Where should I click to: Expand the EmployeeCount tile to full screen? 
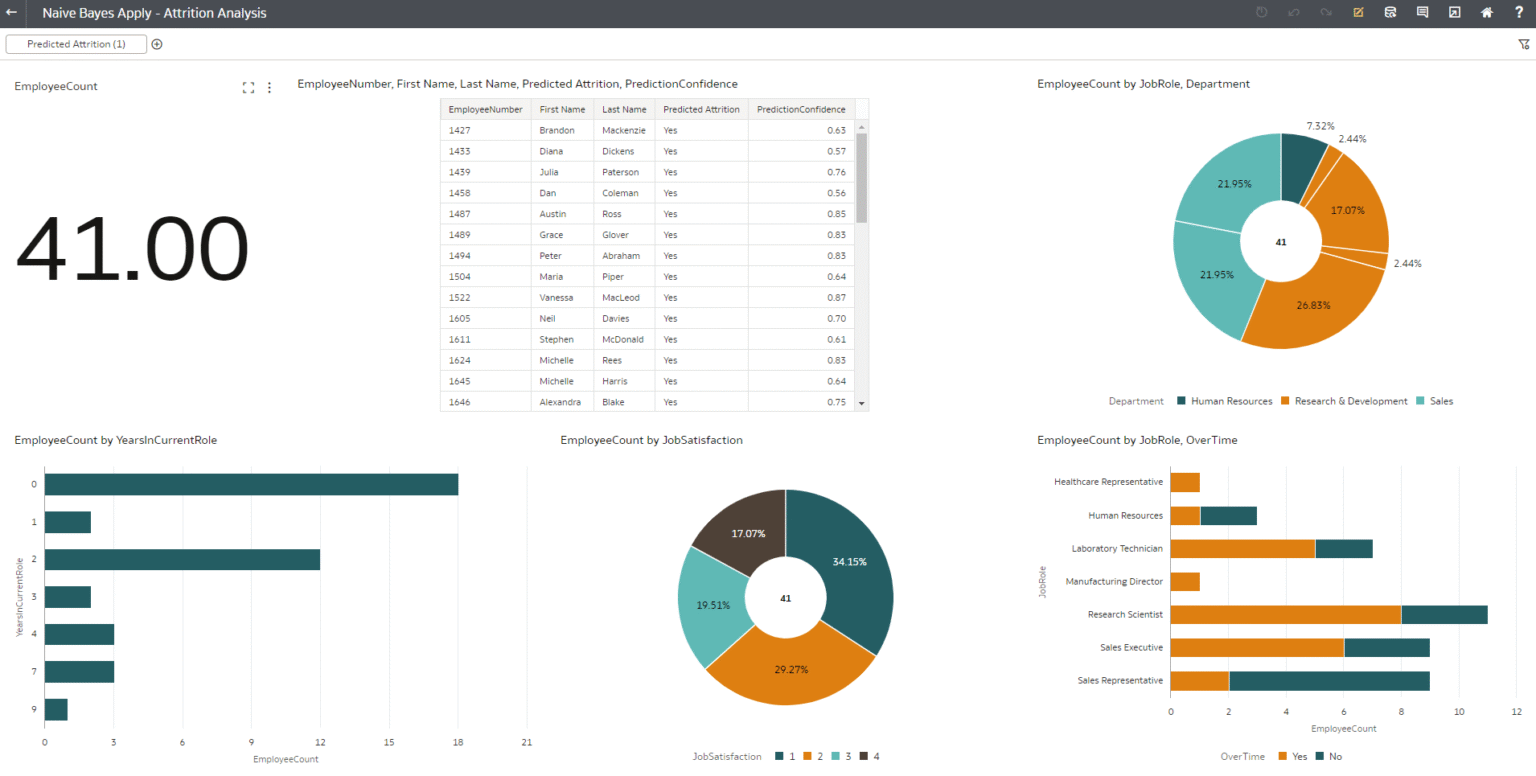248,87
